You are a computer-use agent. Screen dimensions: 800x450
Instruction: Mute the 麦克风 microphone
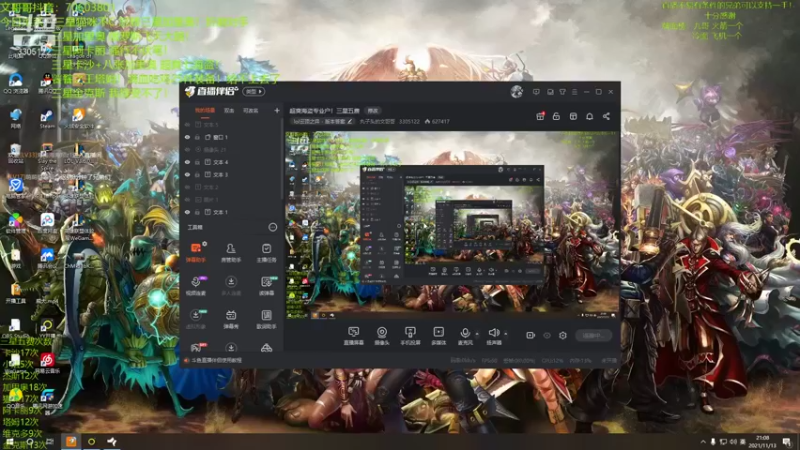click(x=465, y=336)
